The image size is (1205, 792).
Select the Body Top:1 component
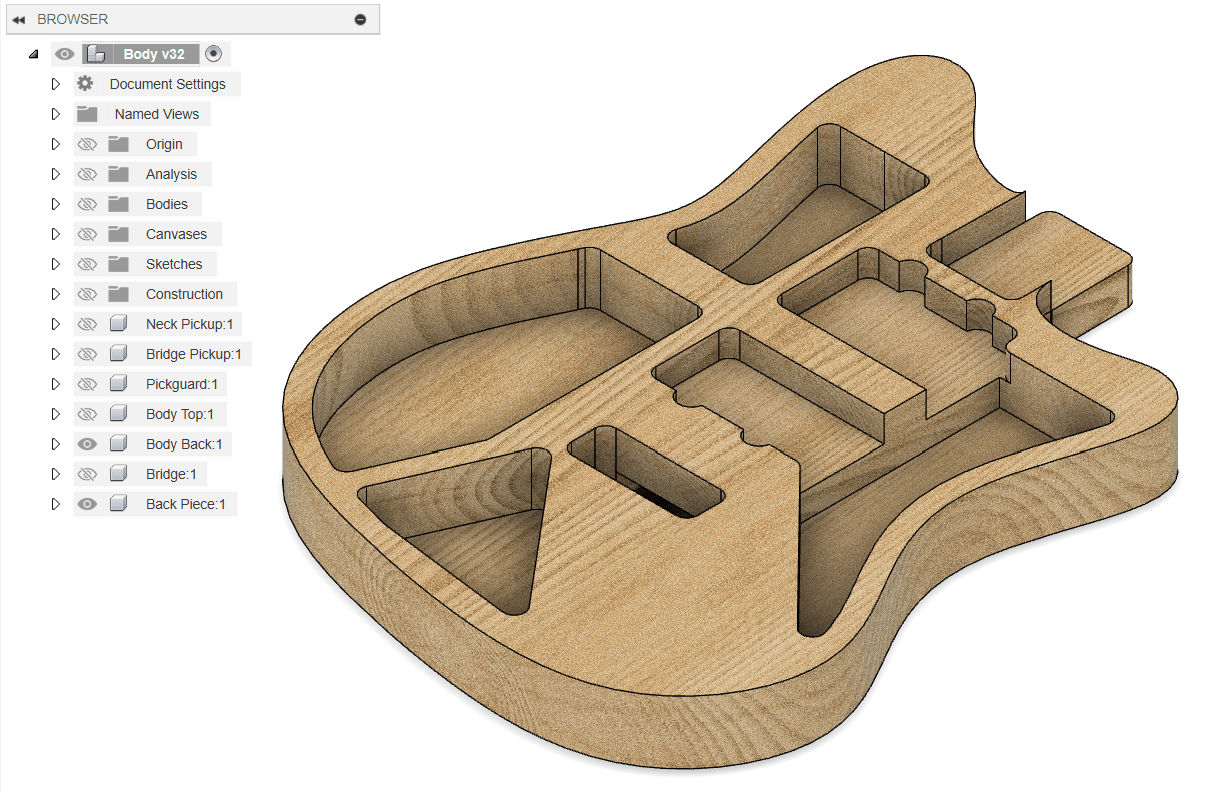click(186, 414)
